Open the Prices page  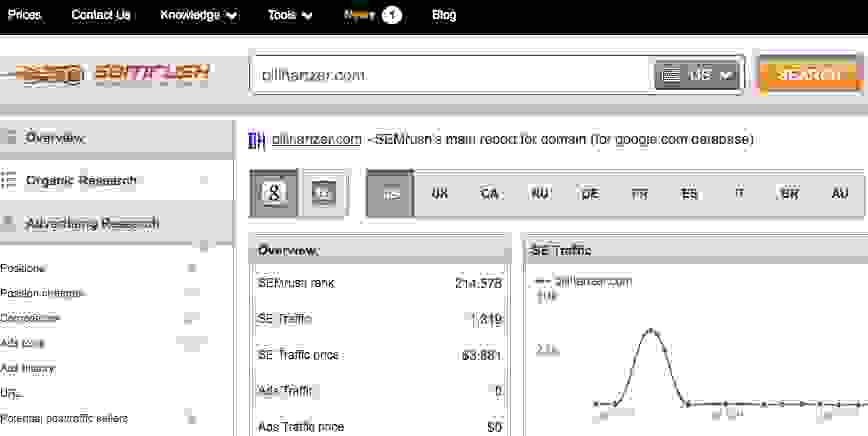(x=24, y=15)
